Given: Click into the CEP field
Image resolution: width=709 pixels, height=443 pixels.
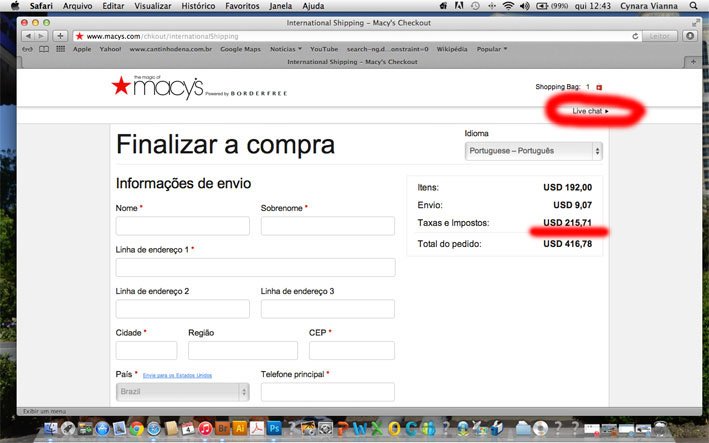Looking at the screenshot, I should tap(352, 350).
